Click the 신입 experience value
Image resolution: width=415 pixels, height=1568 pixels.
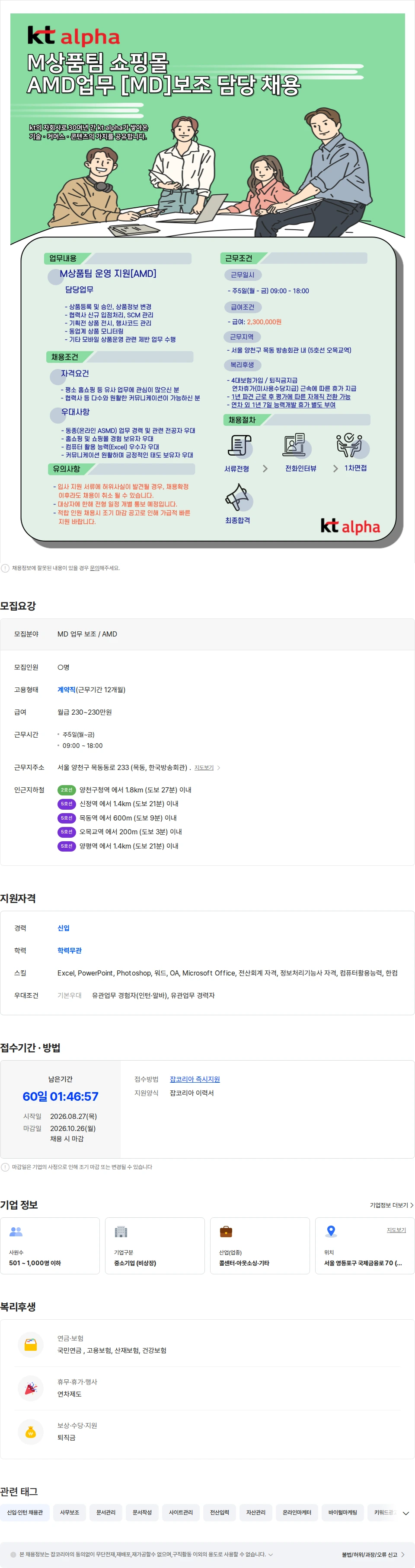(64, 928)
